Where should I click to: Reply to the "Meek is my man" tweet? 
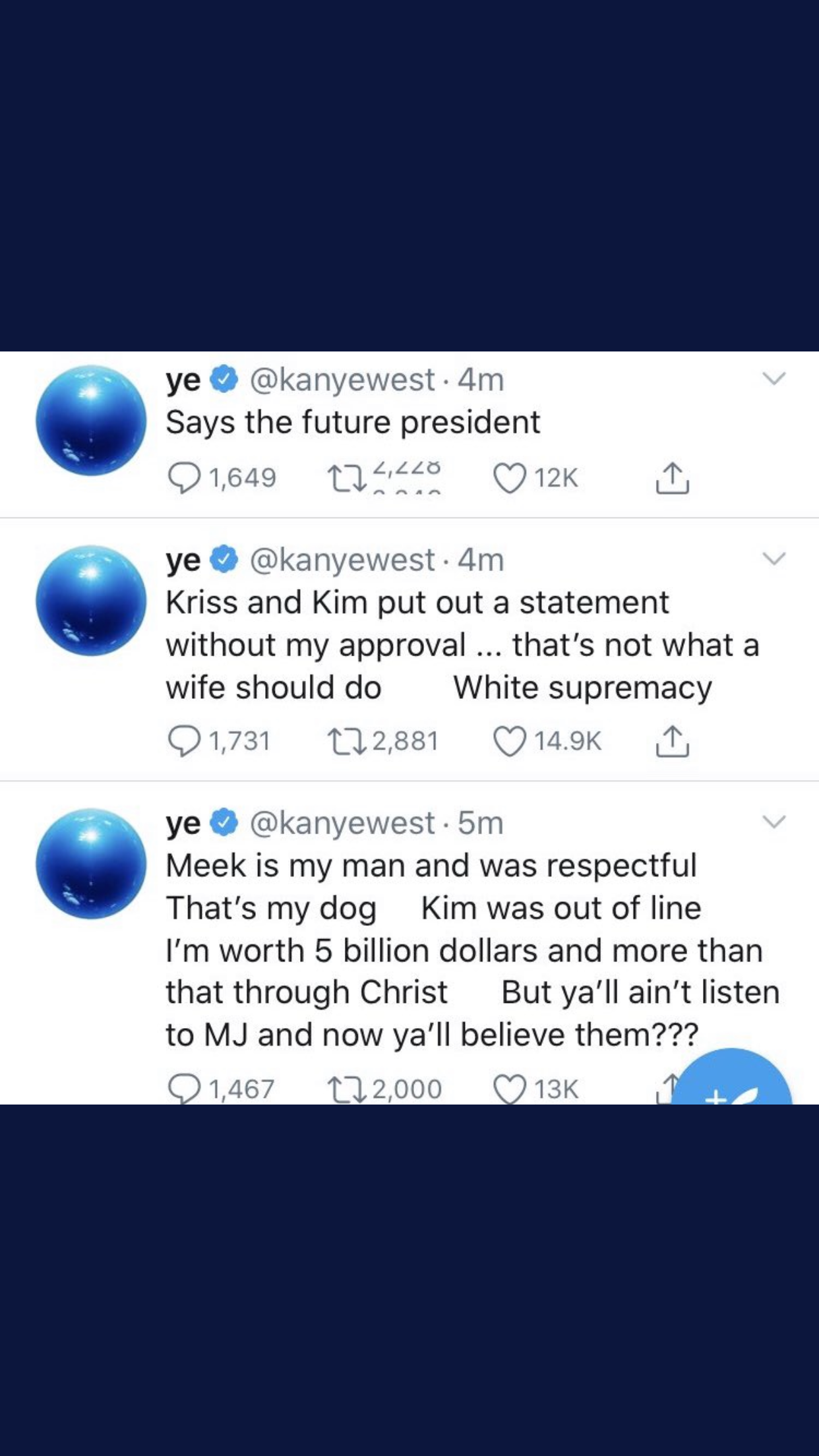[x=184, y=1088]
